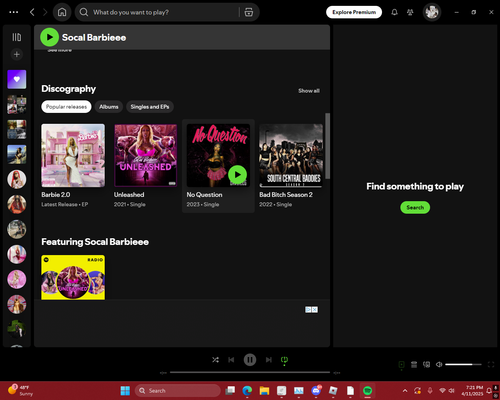Click the No Question title link
This screenshot has height=400, width=500.
click(204, 195)
